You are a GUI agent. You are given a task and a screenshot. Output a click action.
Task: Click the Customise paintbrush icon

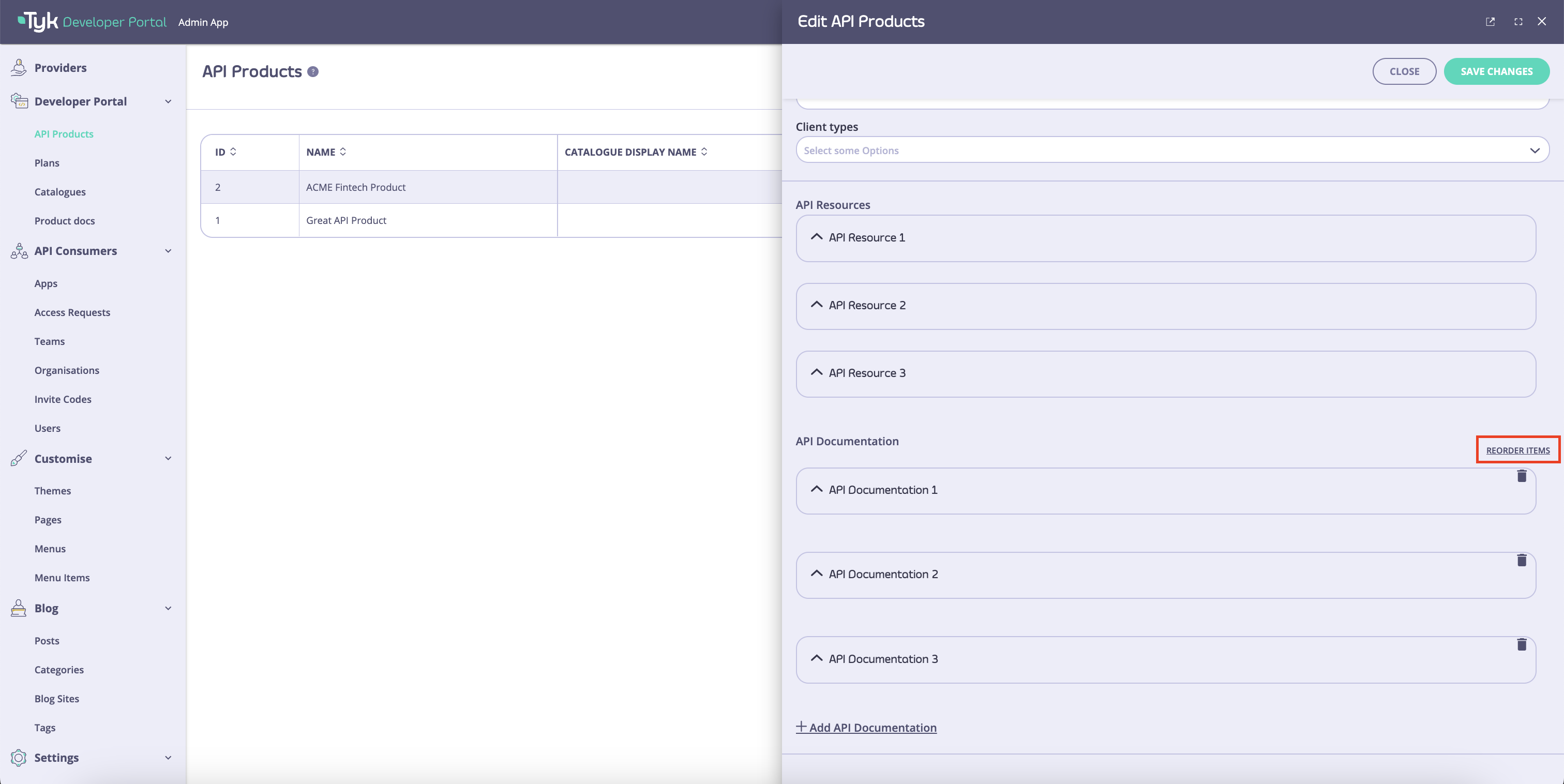tap(19, 459)
